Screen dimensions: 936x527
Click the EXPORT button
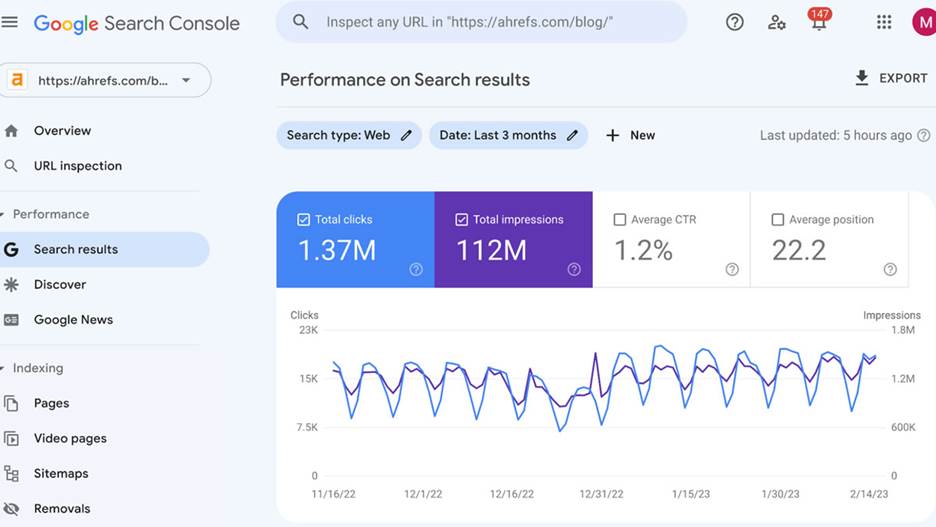tap(890, 78)
